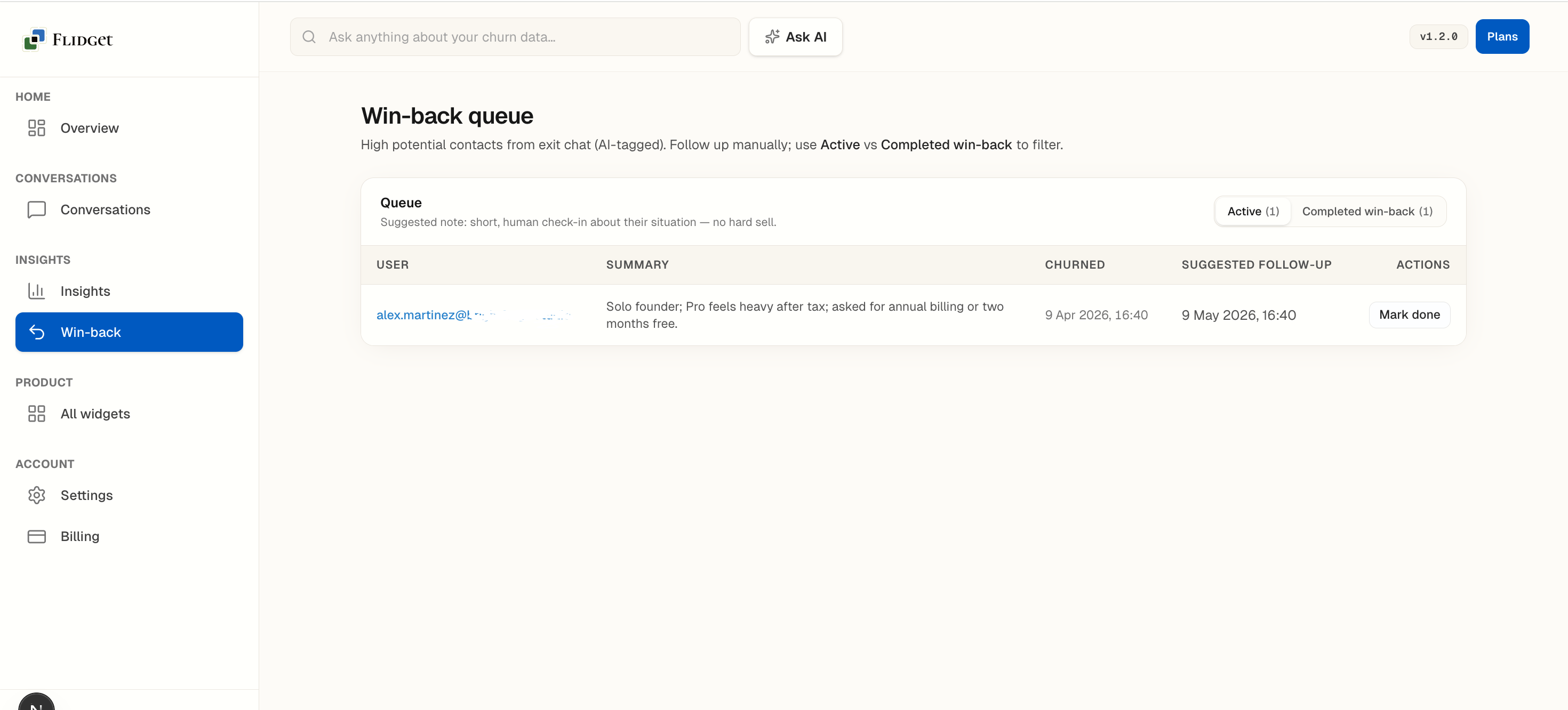1568x710 pixels.
Task: Click the search magnifier icon
Action: 309,37
